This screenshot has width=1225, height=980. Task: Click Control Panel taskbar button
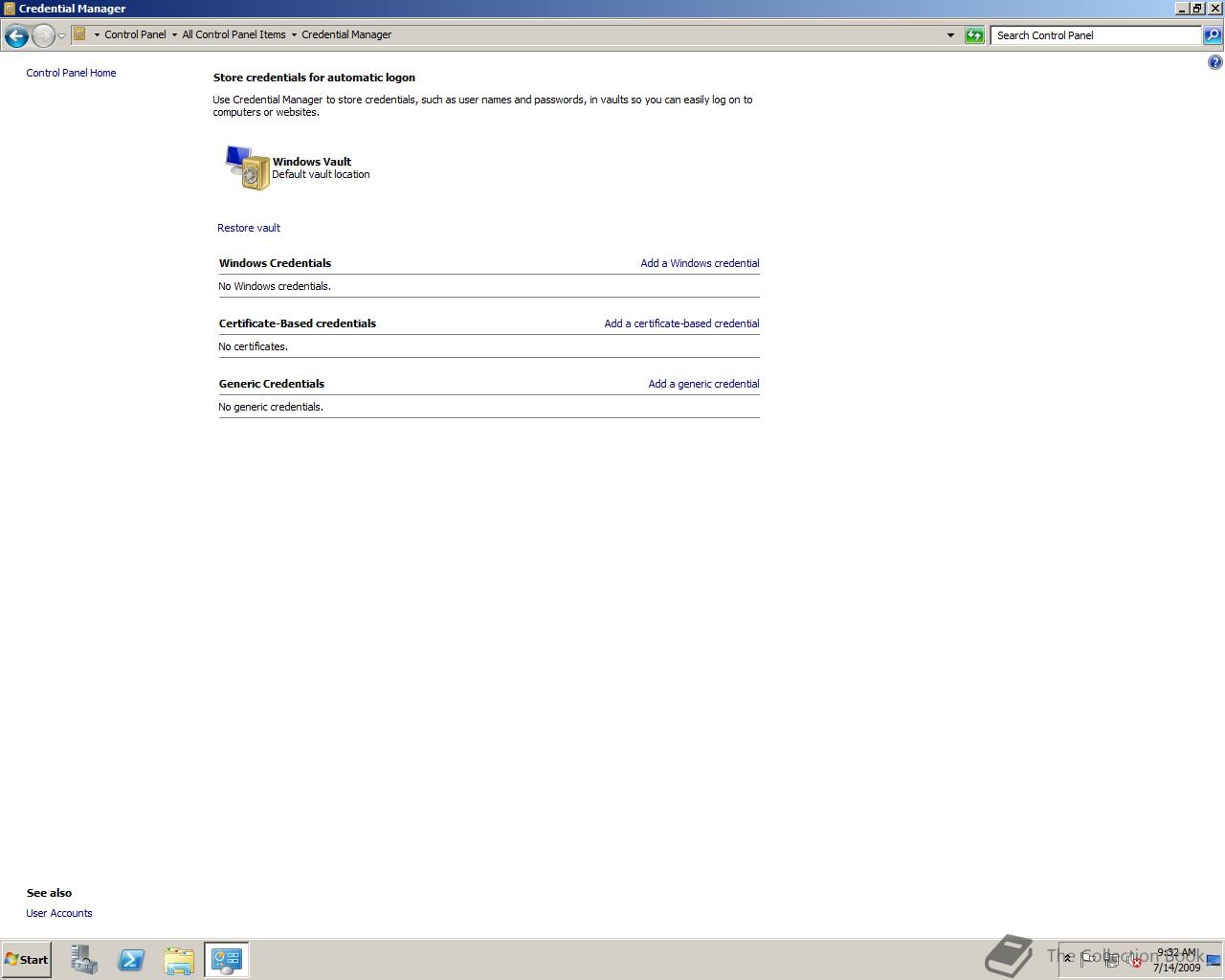click(227, 960)
